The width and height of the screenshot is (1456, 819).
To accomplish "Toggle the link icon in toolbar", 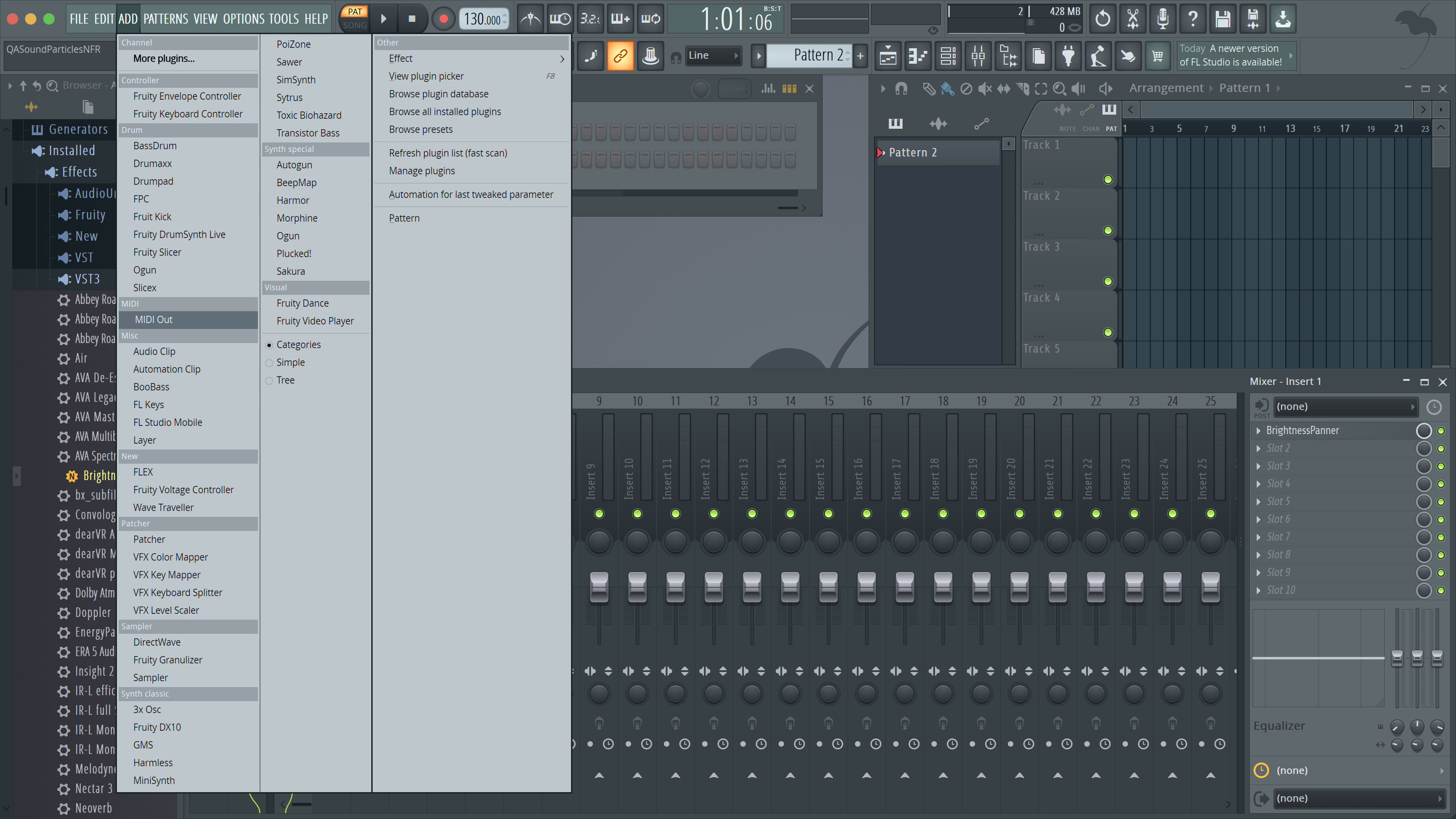I will tap(620, 56).
